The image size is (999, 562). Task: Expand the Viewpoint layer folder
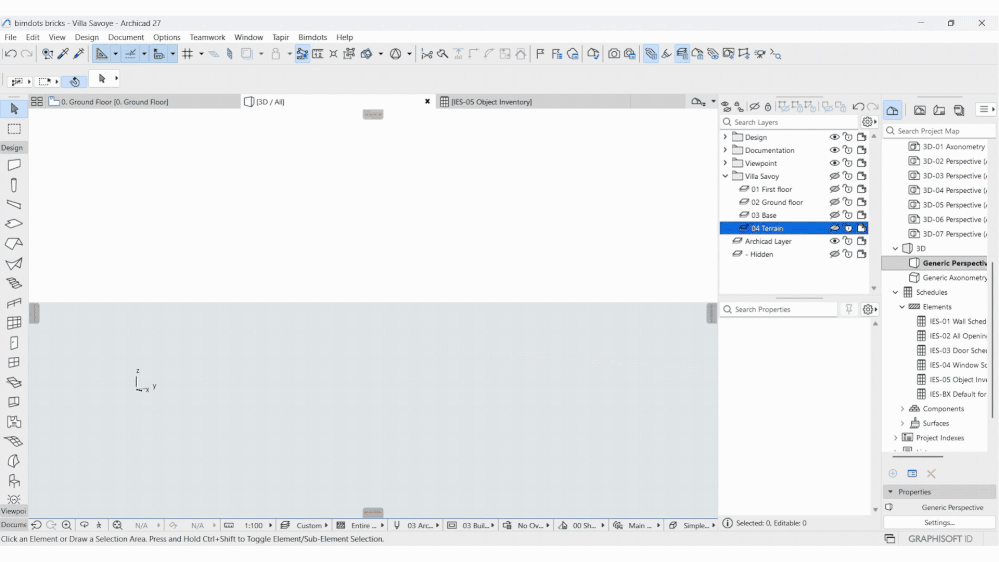[725, 163]
